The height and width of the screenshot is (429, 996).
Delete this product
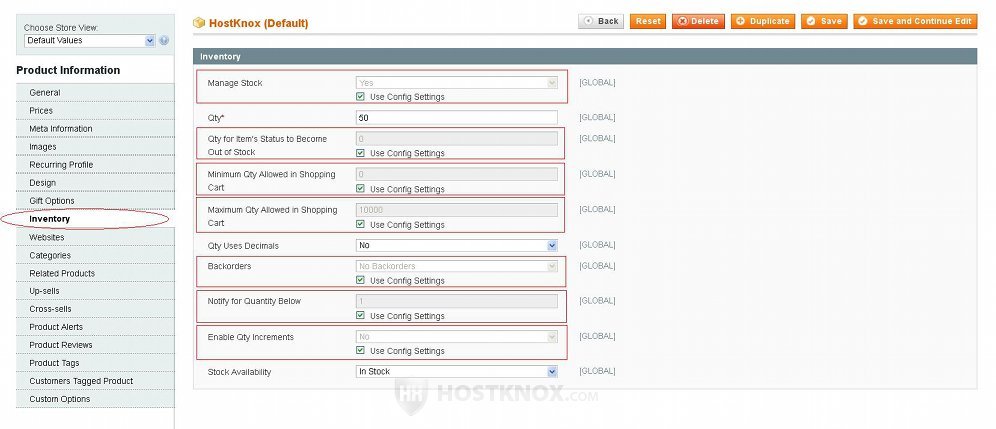698,21
